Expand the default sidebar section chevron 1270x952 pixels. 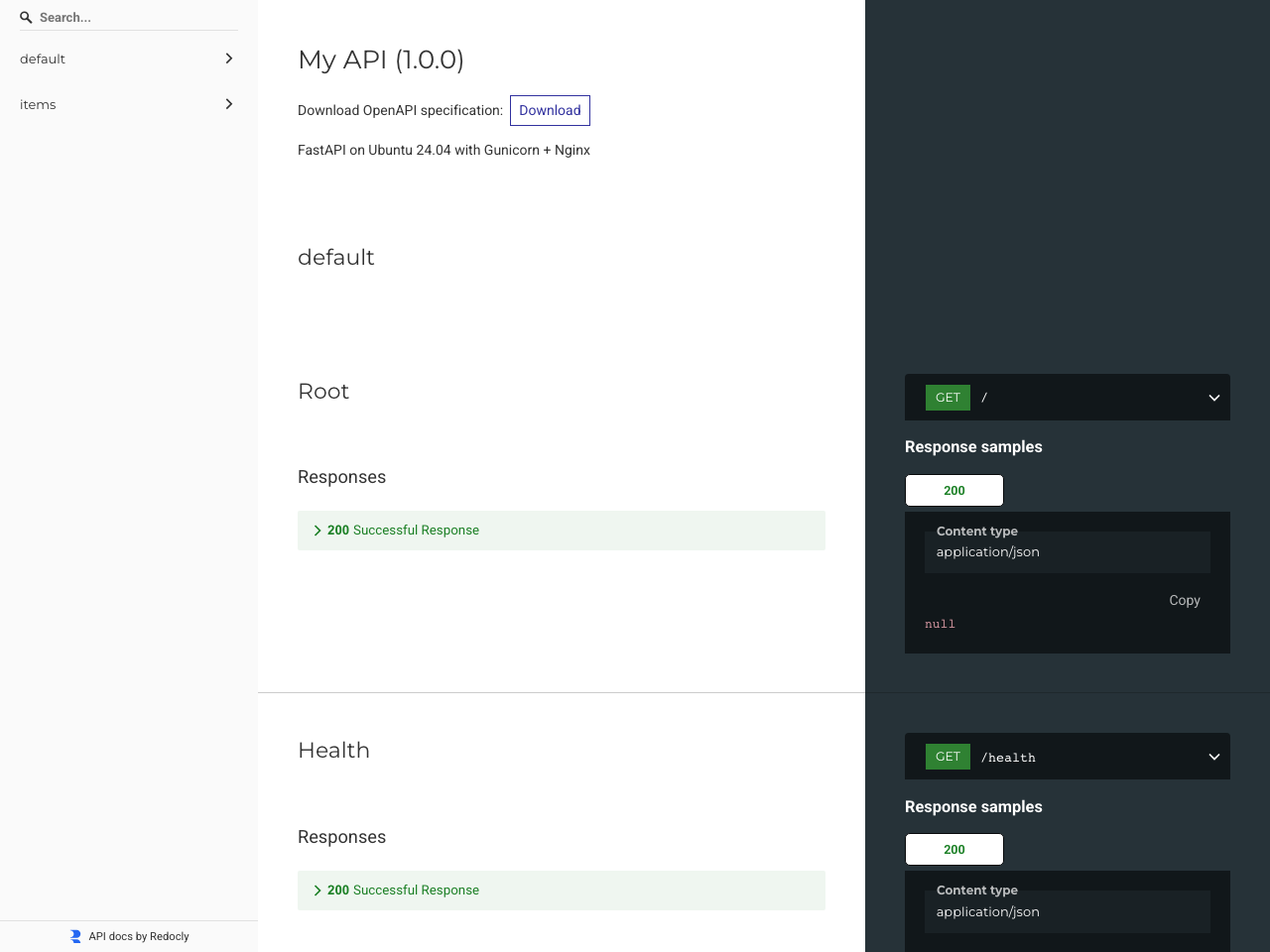(x=229, y=59)
